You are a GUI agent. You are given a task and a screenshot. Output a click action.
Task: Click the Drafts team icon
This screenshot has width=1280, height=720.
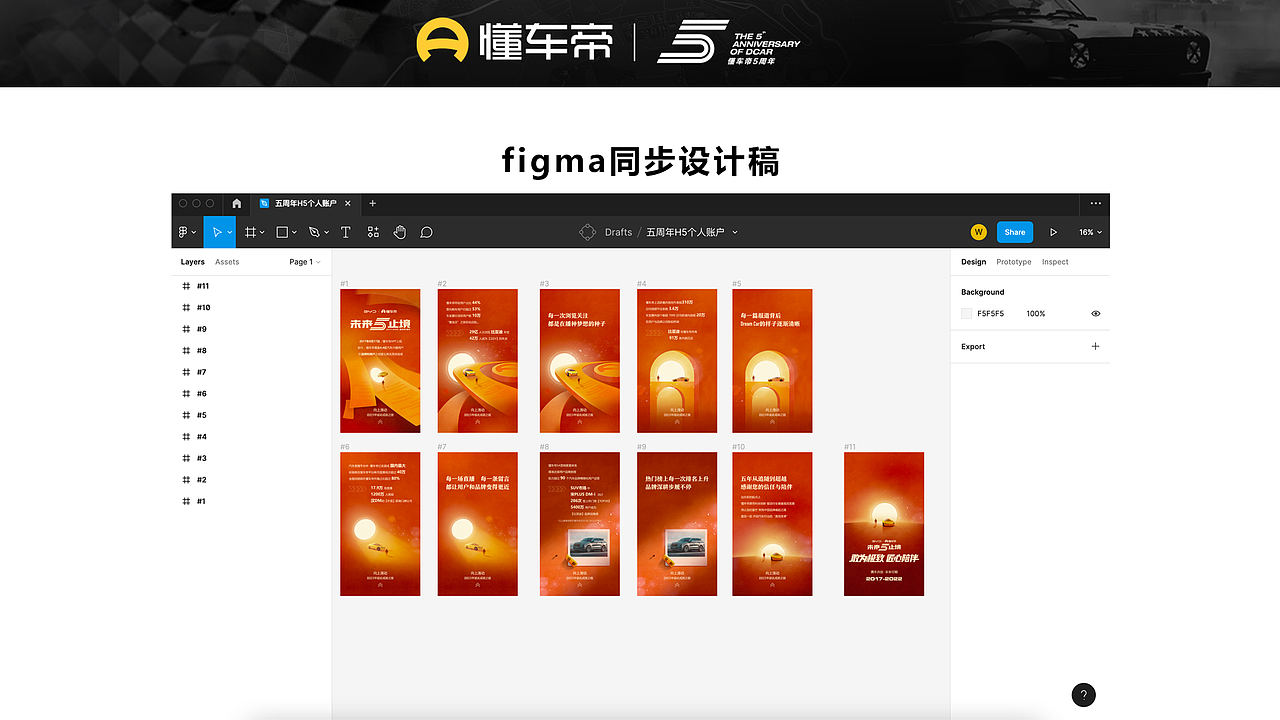pos(588,232)
